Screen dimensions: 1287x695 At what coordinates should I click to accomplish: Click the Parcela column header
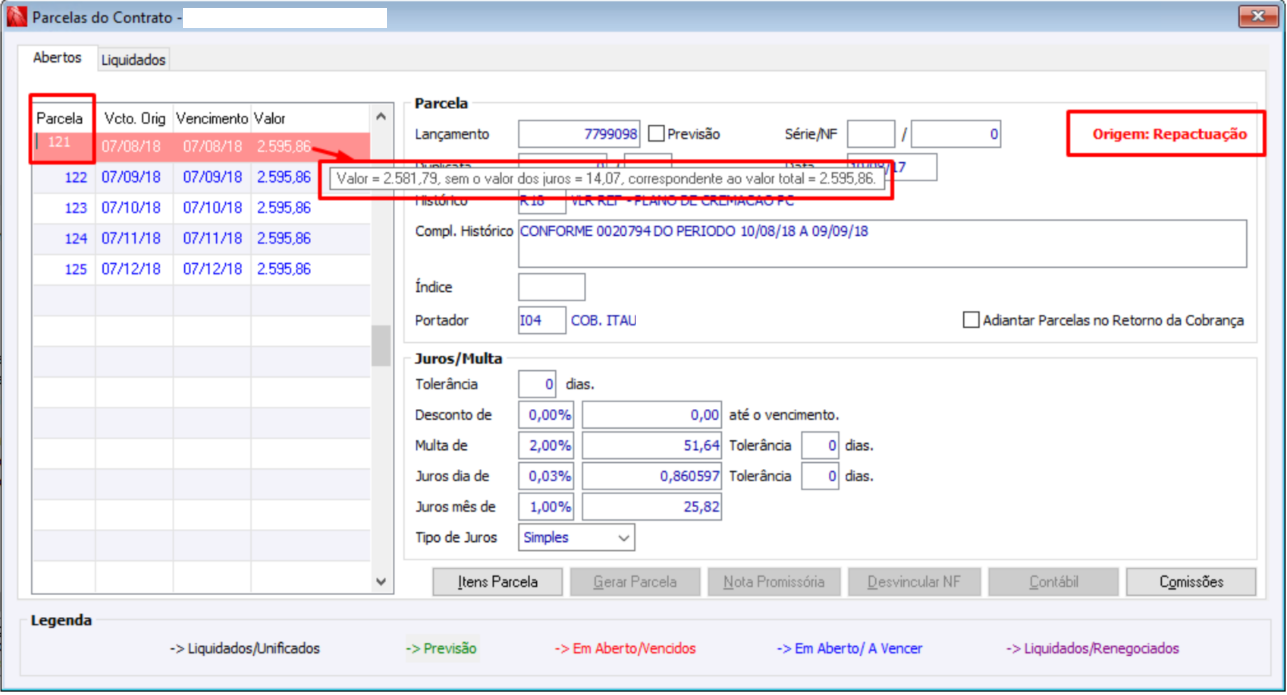[63, 118]
